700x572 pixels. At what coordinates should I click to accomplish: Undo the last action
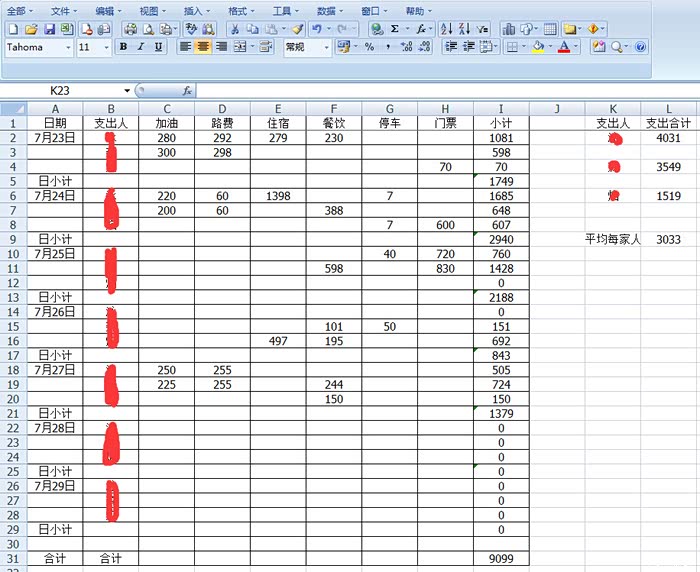point(317,29)
